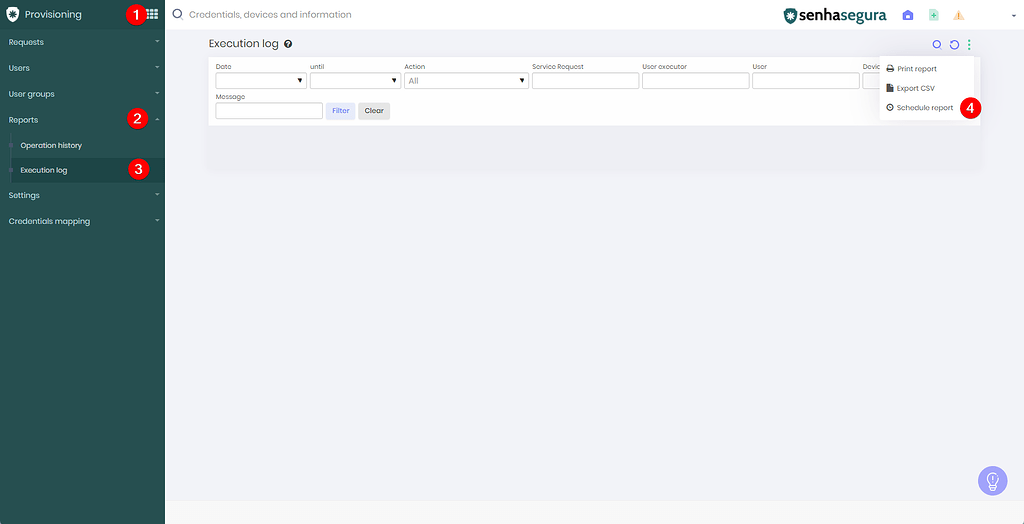Click the Message filter input field
Image resolution: width=1024 pixels, height=524 pixels.
click(269, 110)
